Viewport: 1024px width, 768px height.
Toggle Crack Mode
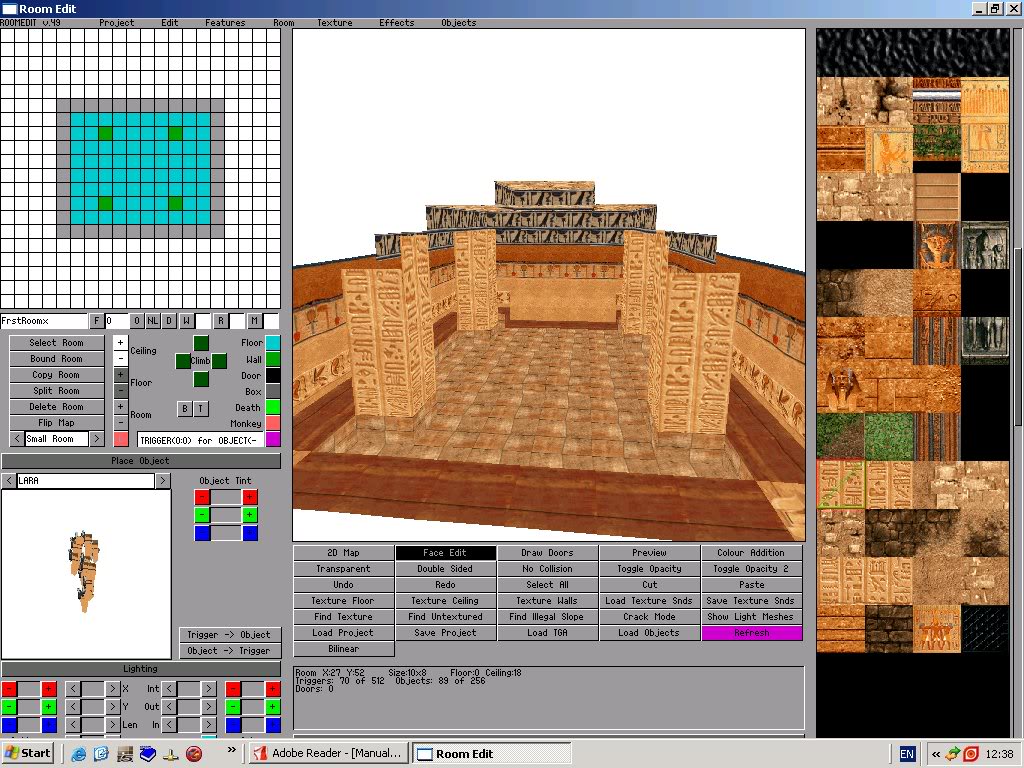point(649,616)
